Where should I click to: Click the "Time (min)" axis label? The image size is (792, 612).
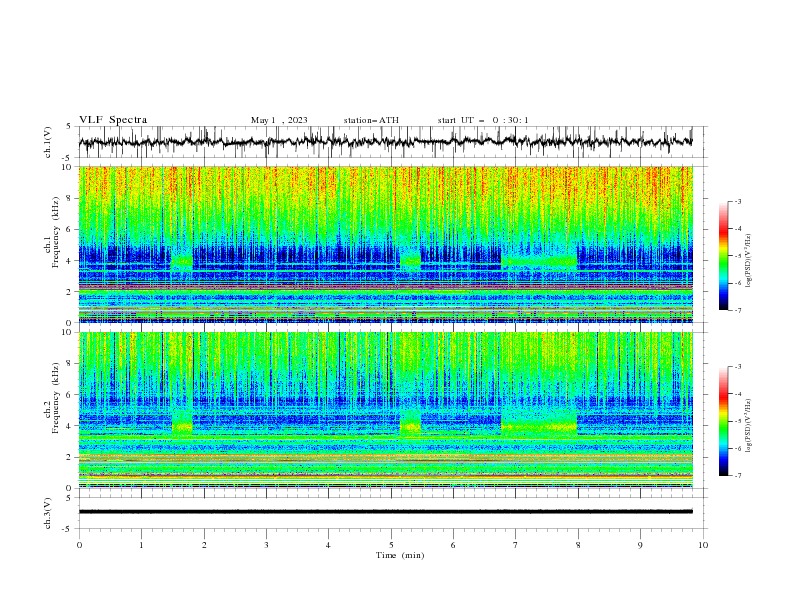(400, 555)
